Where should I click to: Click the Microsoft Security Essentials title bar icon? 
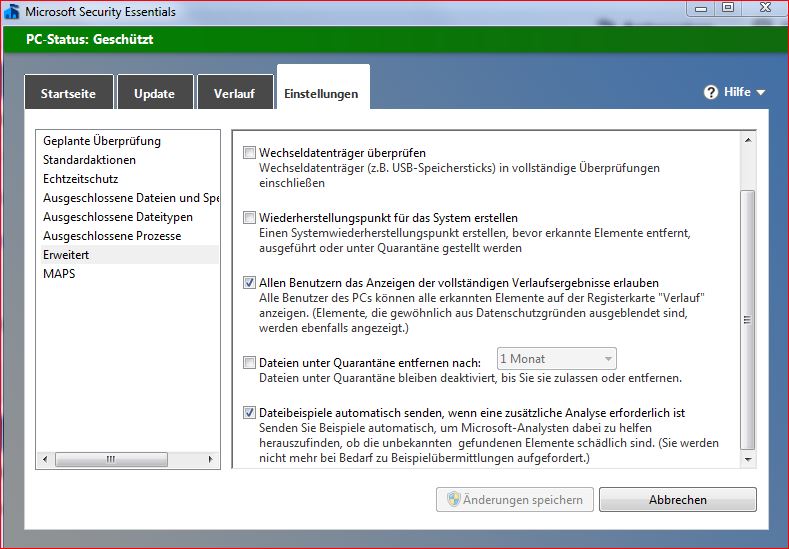11,12
